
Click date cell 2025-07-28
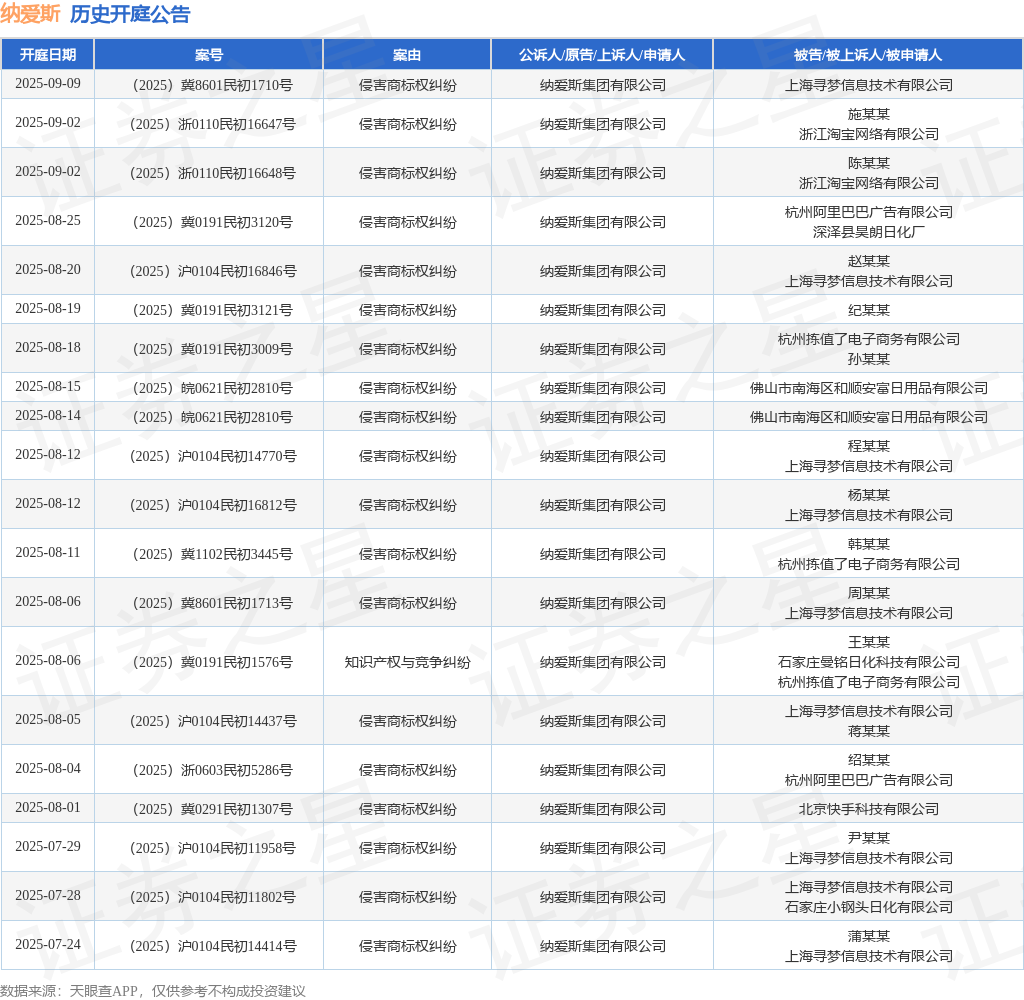click(48, 895)
